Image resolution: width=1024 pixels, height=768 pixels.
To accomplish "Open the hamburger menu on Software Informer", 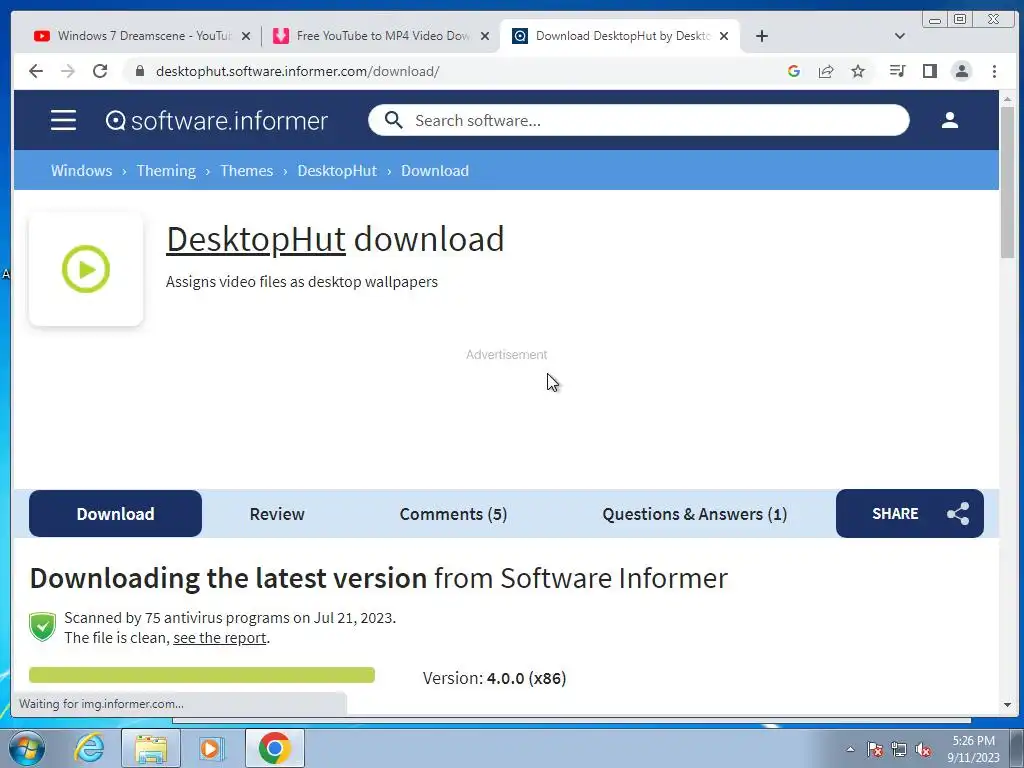I will (63, 120).
